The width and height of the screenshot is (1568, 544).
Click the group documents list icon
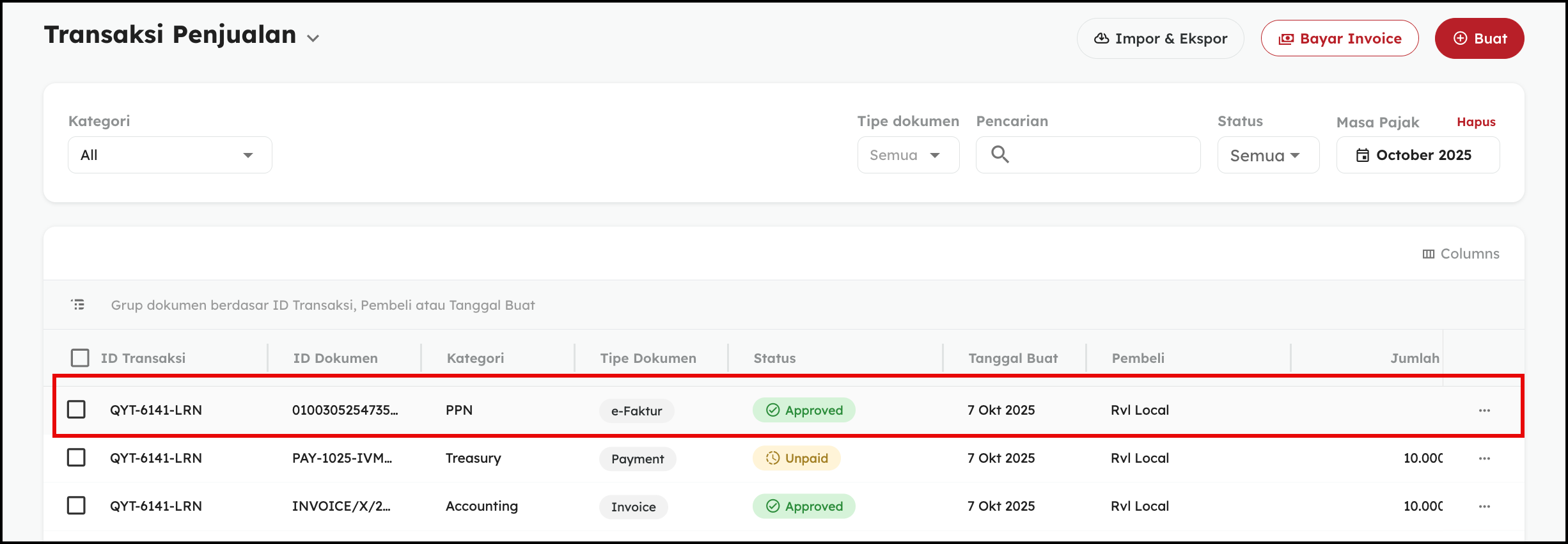(x=78, y=305)
